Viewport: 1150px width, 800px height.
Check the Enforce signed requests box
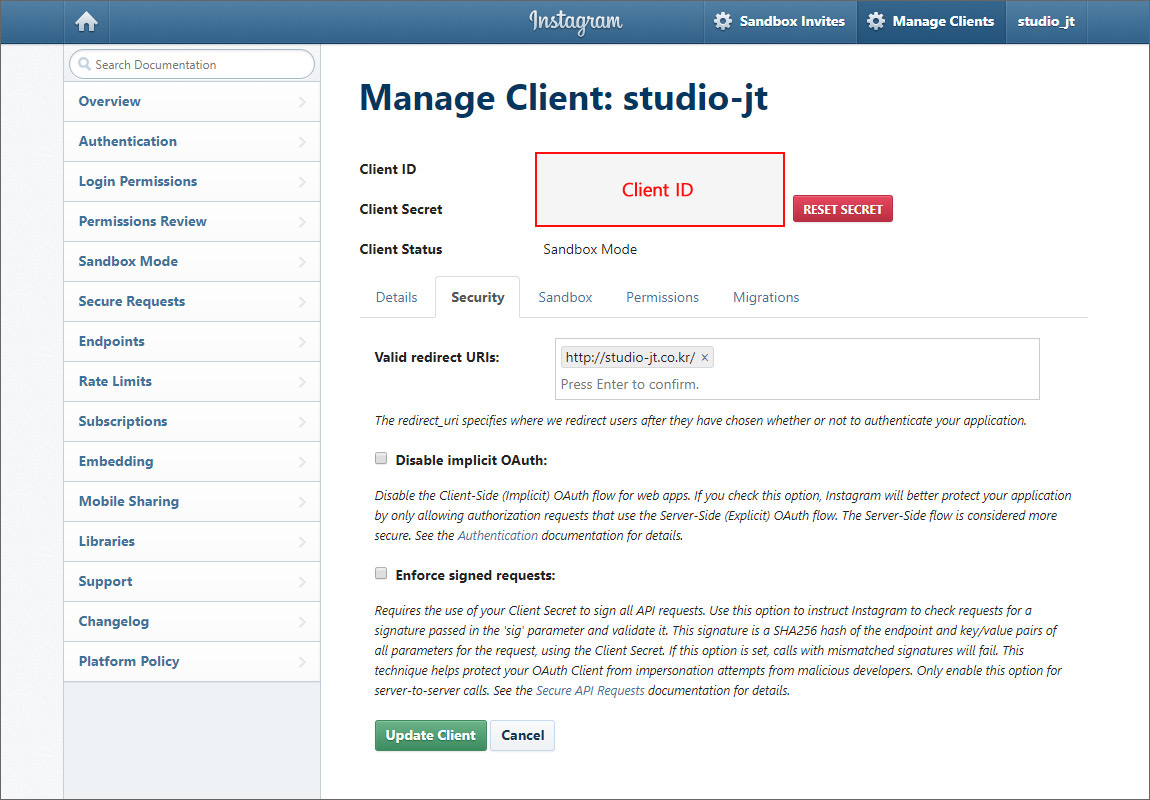coord(381,574)
